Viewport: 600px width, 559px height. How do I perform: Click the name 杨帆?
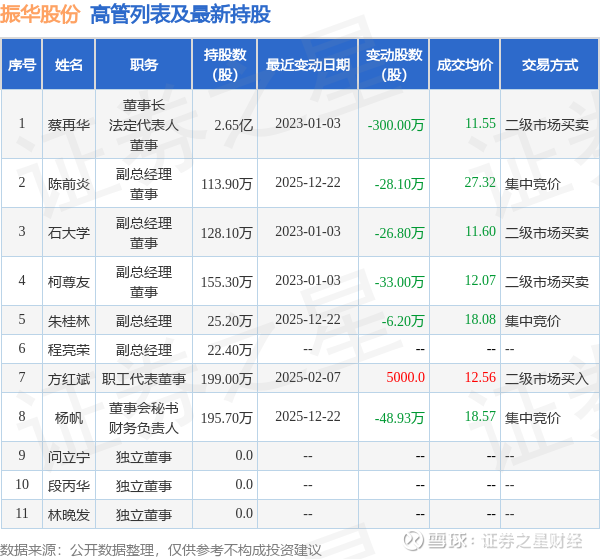pos(69,417)
